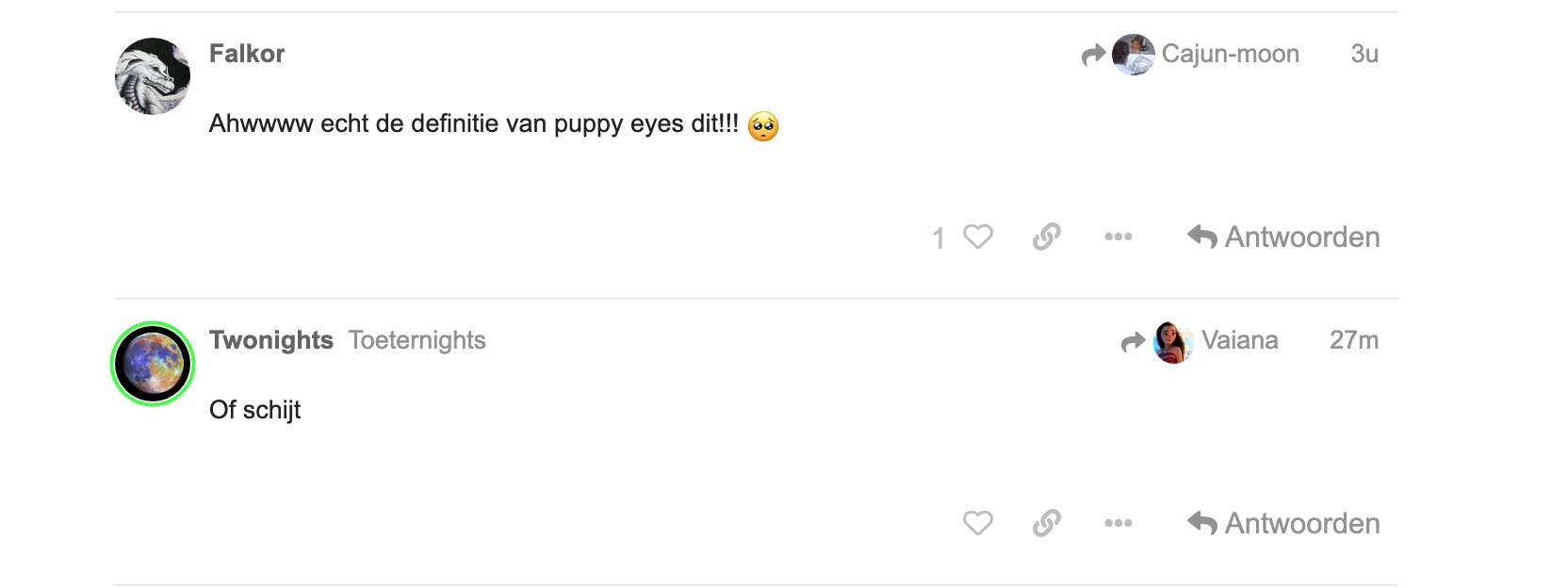Reply to Falkor with Antwoorden button

[x=1283, y=237]
